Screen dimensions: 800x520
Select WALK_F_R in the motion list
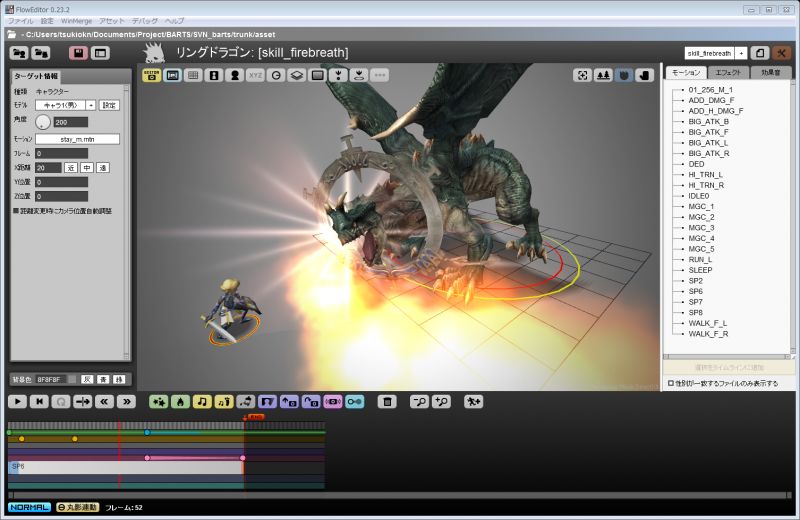point(708,334)
